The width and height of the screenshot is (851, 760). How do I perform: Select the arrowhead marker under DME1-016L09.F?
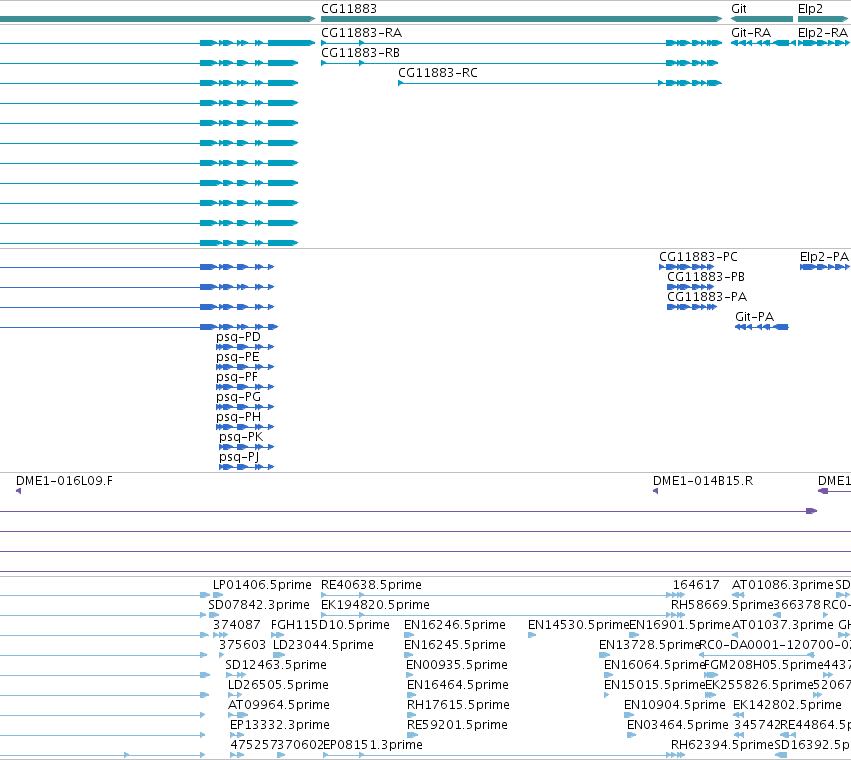tap(18, 491)
